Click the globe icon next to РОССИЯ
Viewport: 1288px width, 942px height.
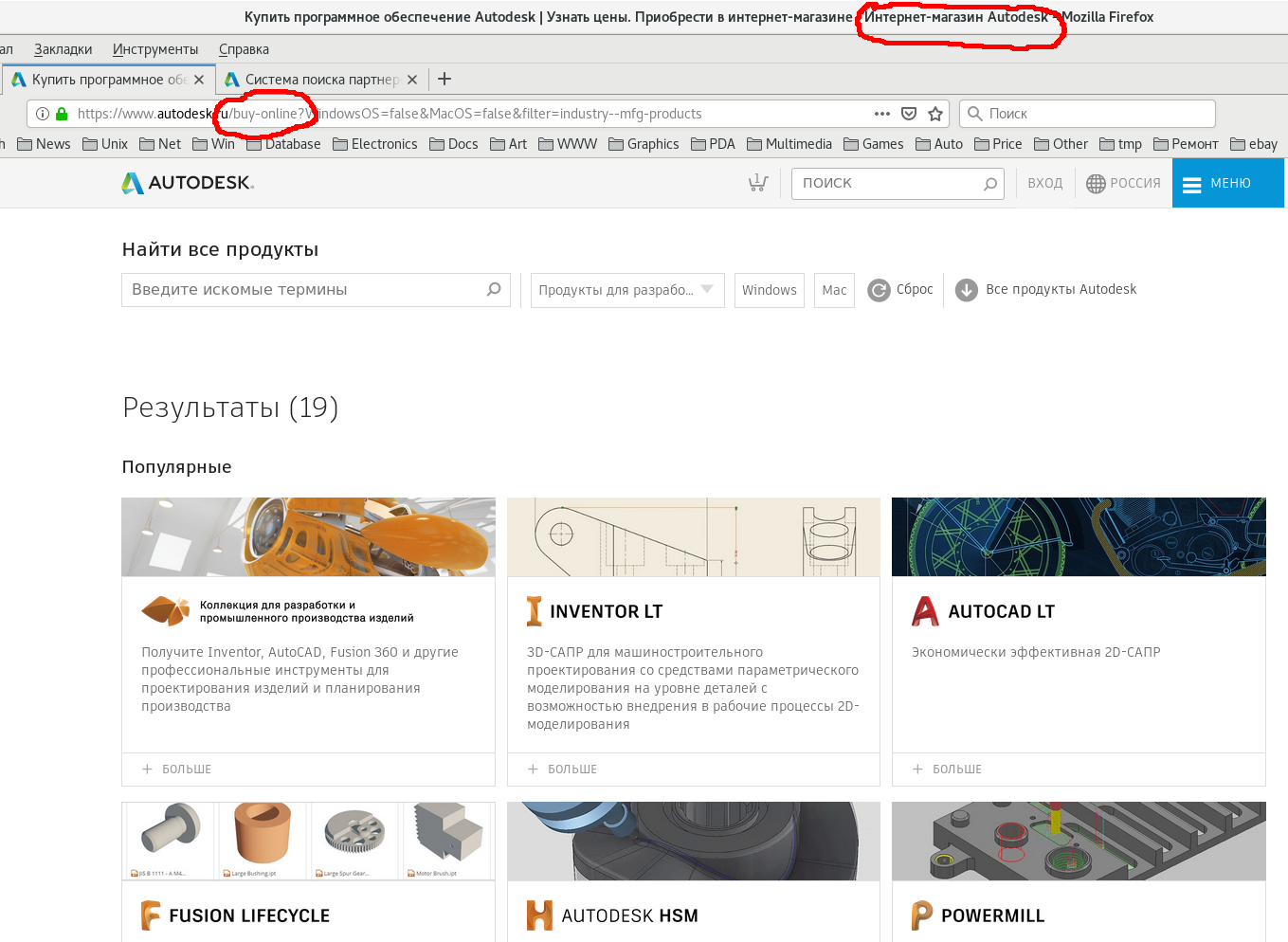(1096, 184)
